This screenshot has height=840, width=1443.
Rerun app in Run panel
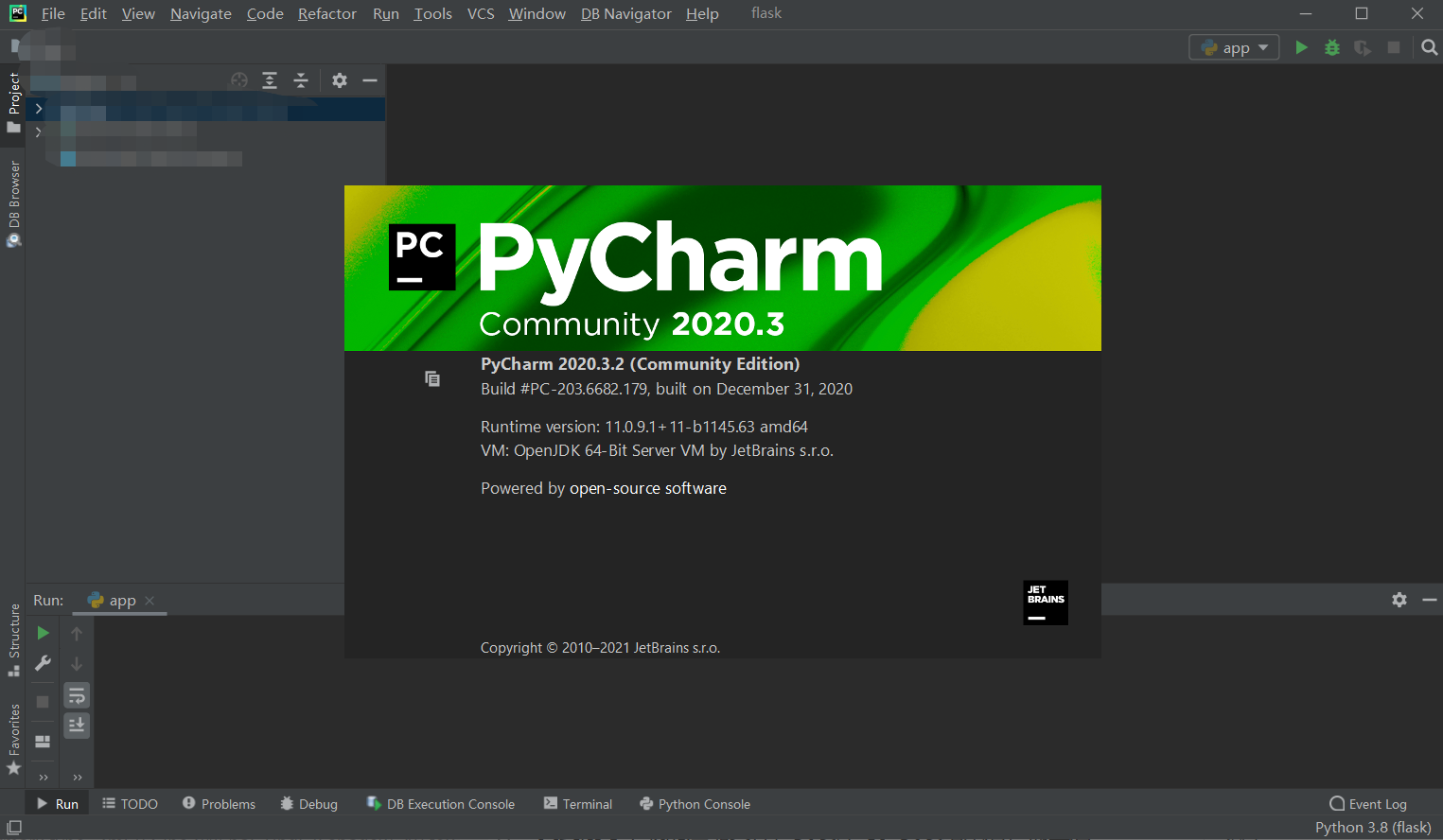coord(43,633)
